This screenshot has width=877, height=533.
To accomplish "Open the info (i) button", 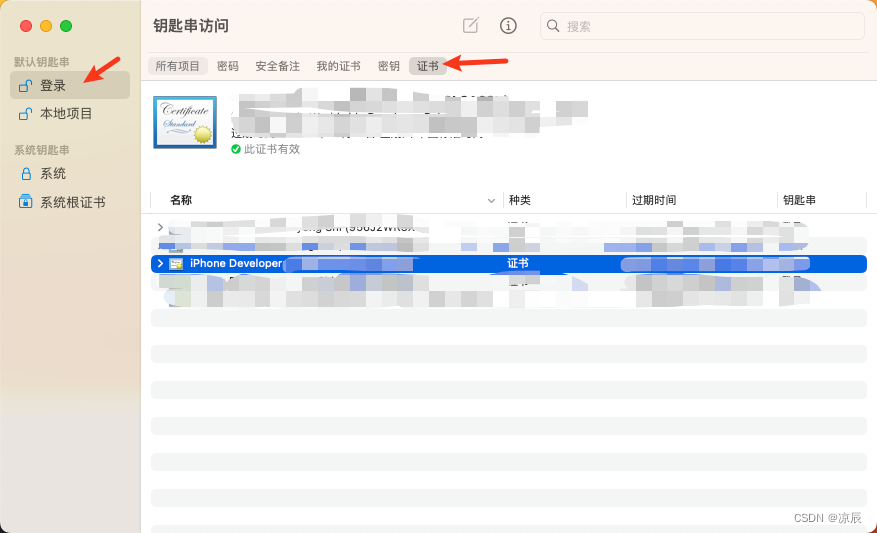I will (508, 26).
